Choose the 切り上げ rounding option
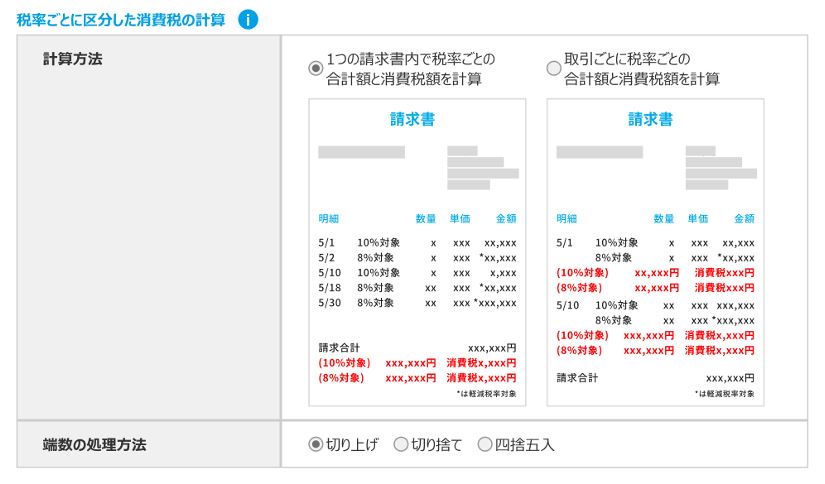825x484 pixels. pyautogui.click(x=316, y=445)
